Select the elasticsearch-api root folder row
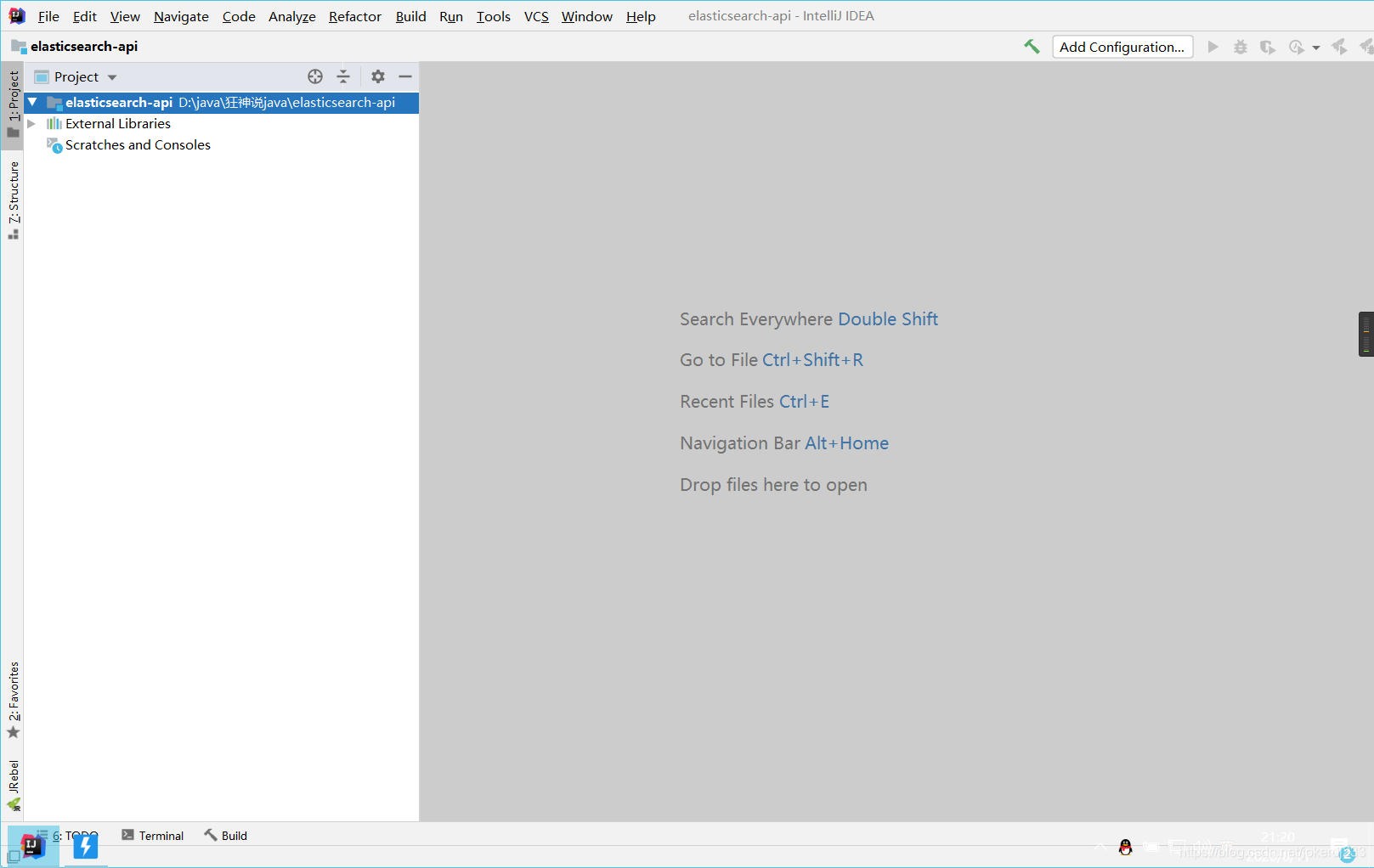This screenshot has height=868, width=1374. click(x=222, y=102)
